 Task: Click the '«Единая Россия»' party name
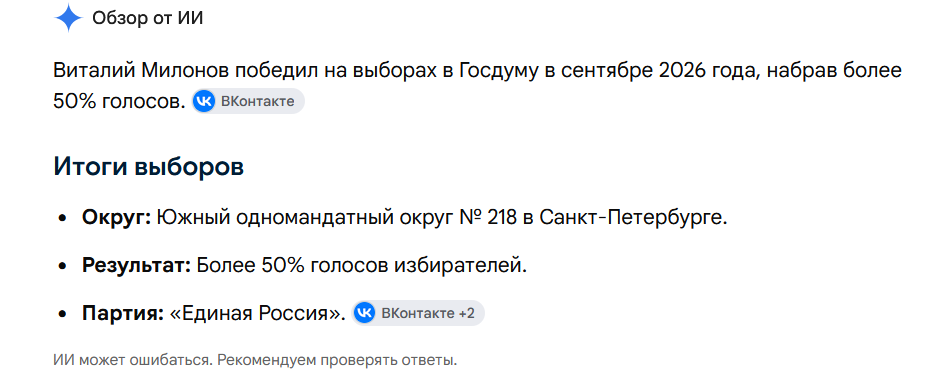point(257,313)
